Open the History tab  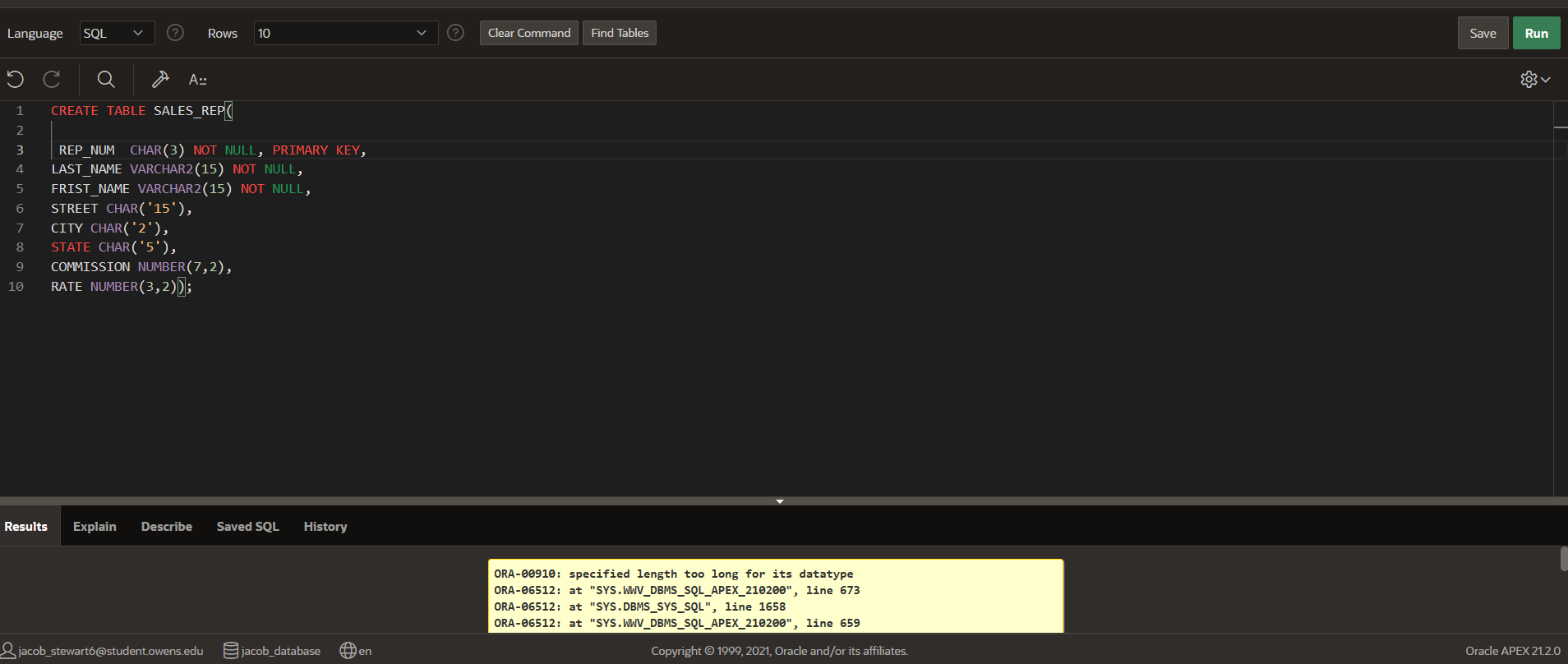tap(325, 526)
